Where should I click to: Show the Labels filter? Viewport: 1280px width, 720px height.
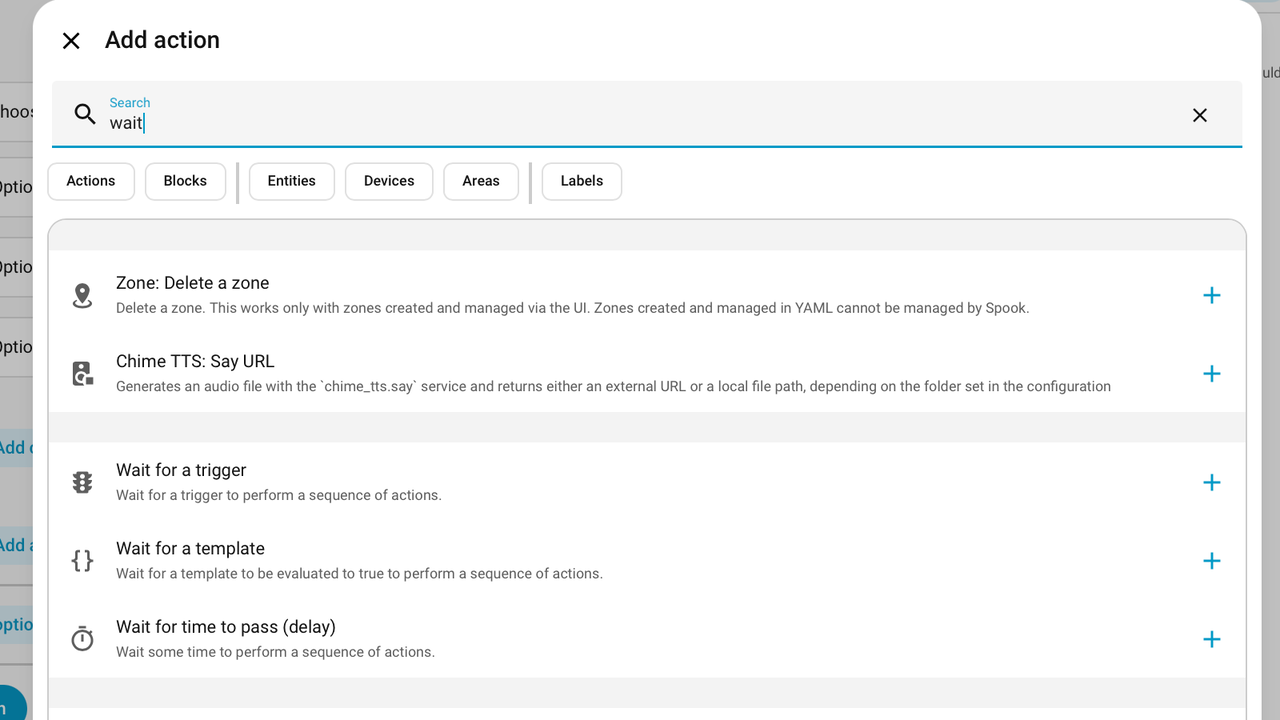click(581, 181)
